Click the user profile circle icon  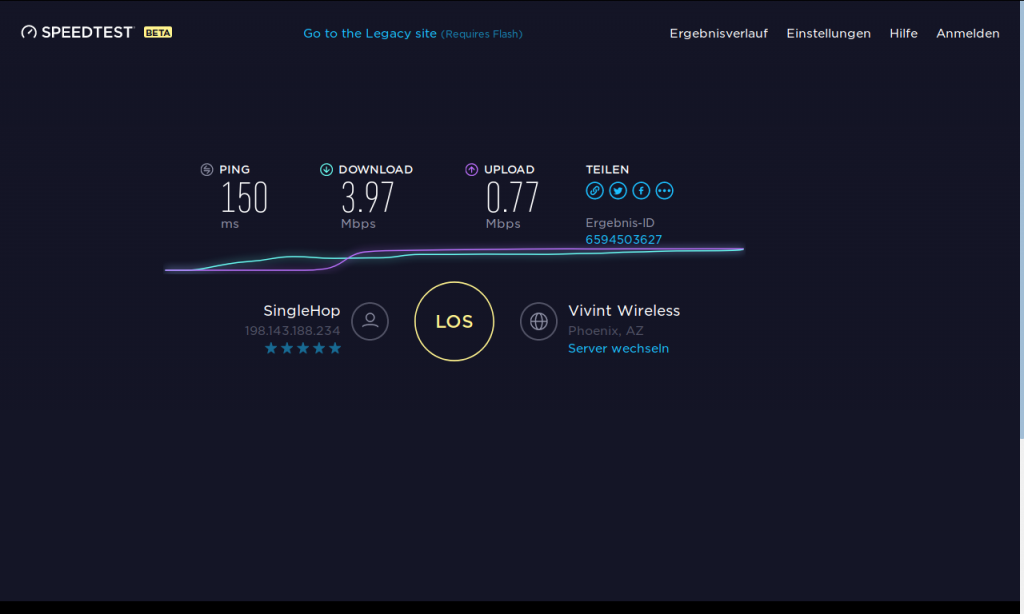pos(370,321)
